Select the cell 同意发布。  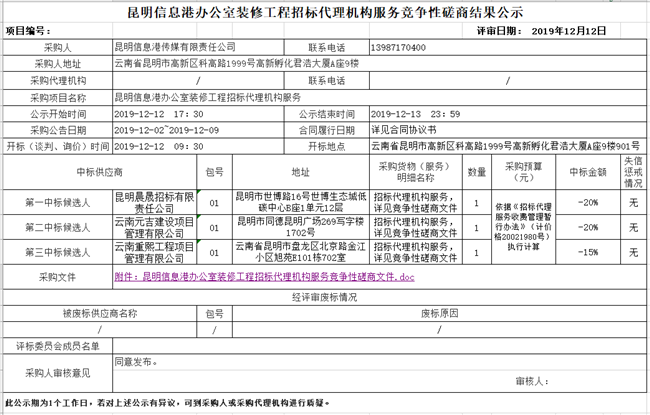click(379, 362)
